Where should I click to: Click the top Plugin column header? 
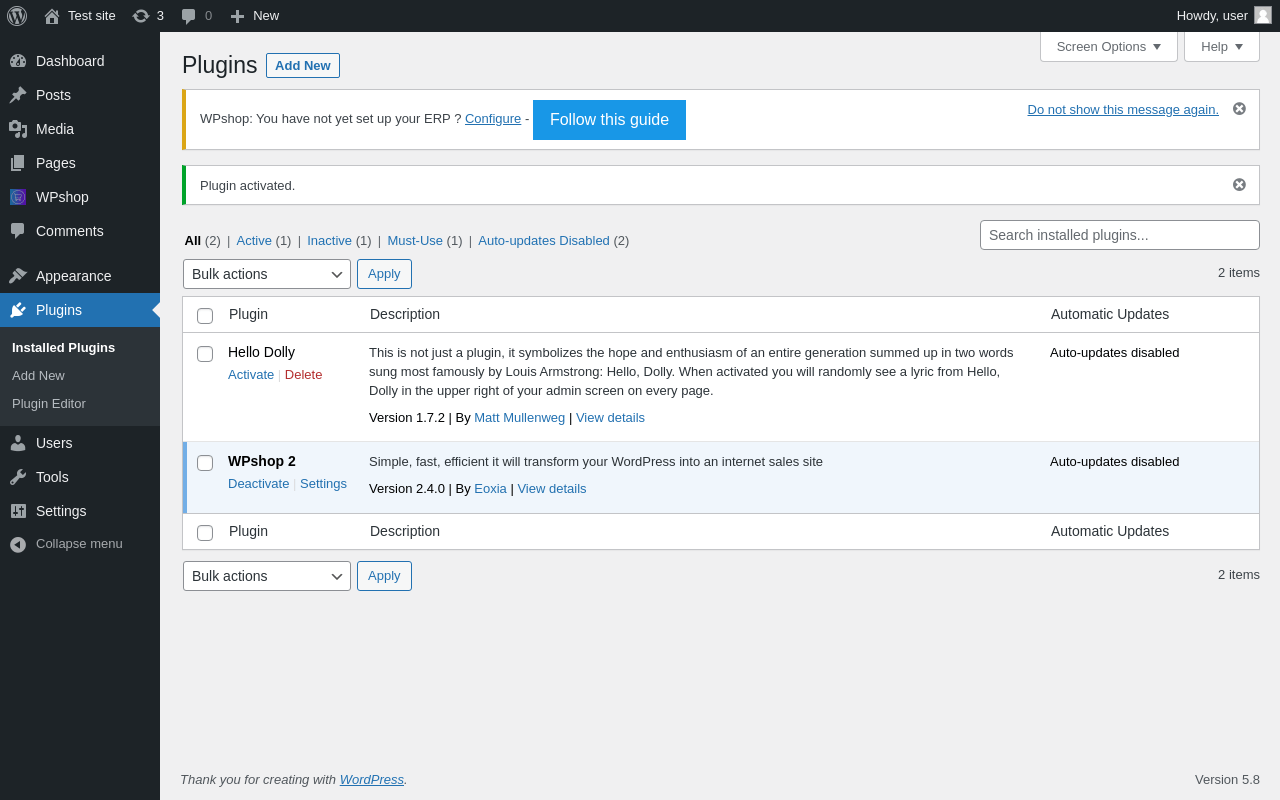pos(248,314)
